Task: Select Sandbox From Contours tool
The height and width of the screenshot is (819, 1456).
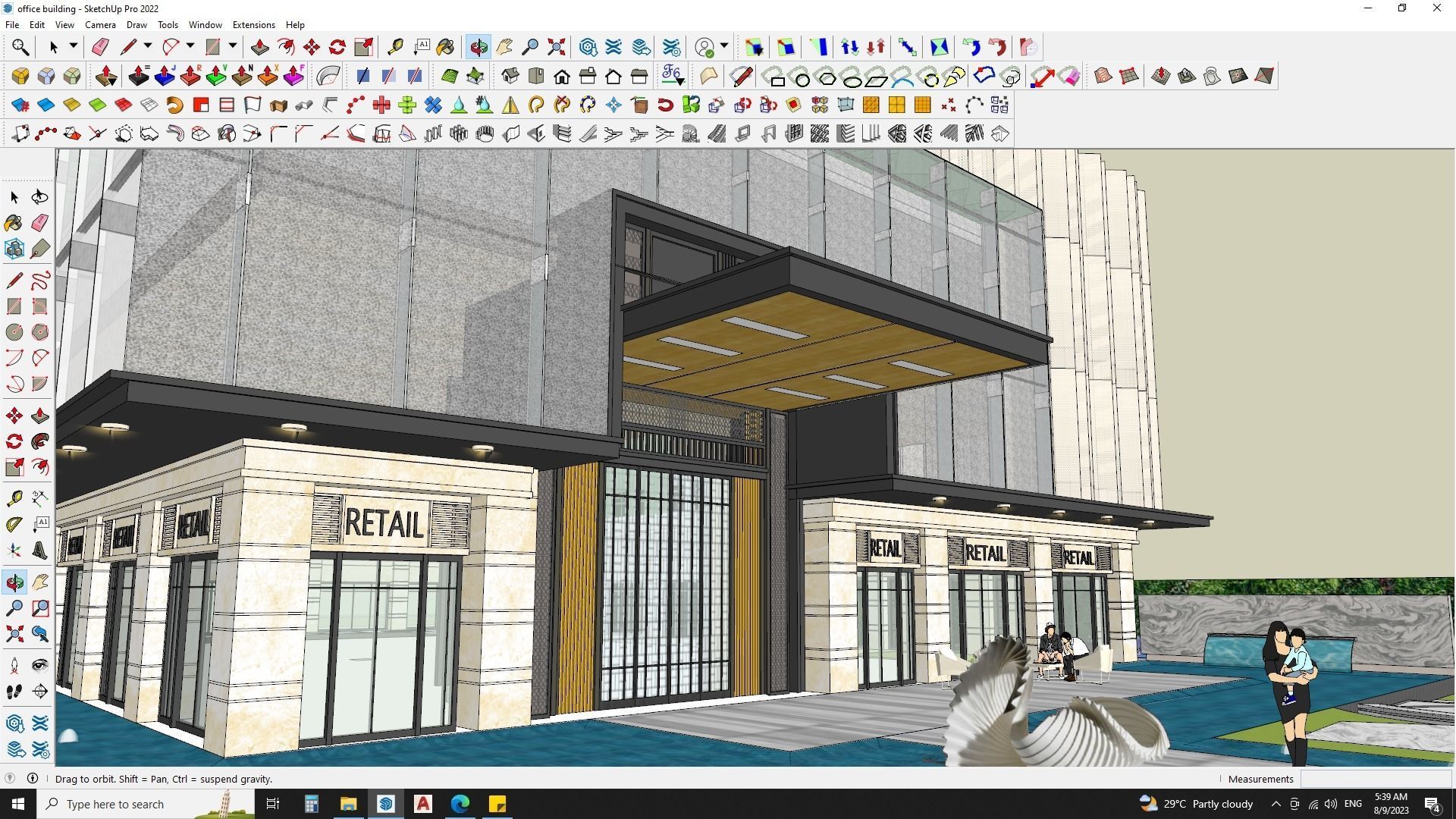Action: point(1103,76)
